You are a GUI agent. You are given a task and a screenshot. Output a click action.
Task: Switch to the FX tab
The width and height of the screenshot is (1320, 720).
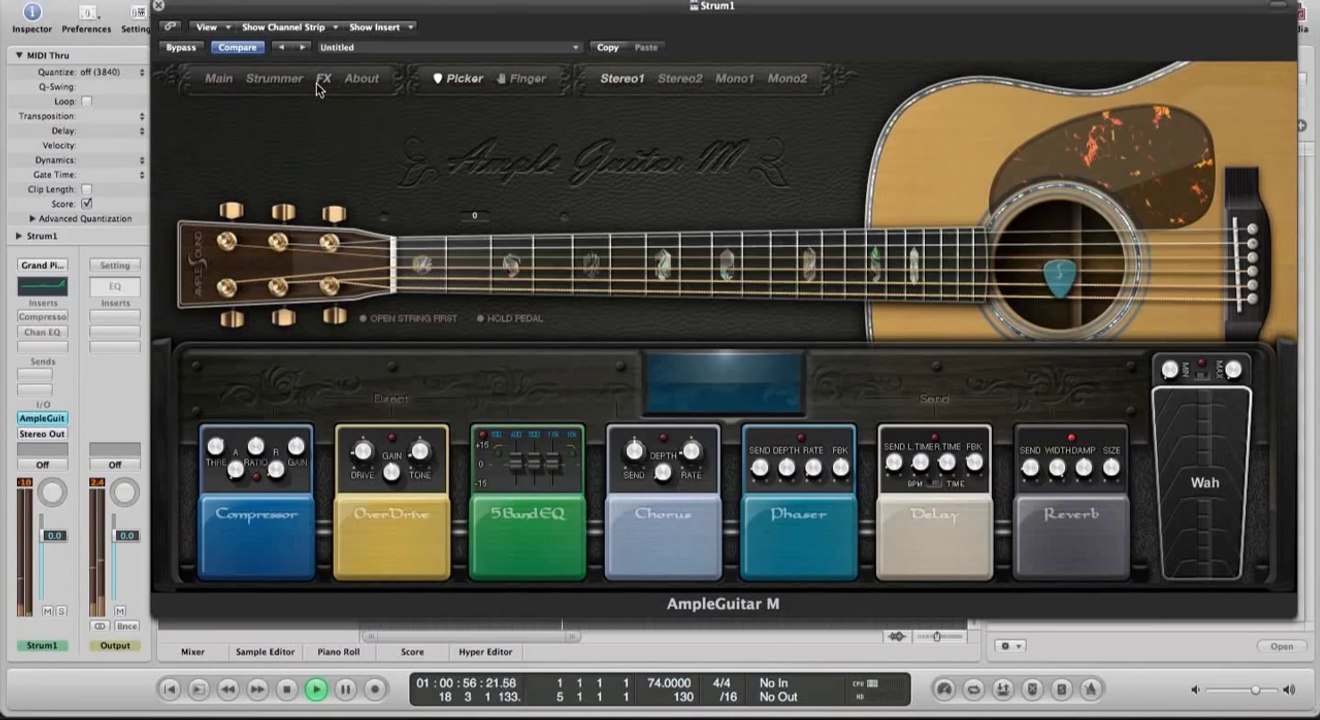point(324,78)
